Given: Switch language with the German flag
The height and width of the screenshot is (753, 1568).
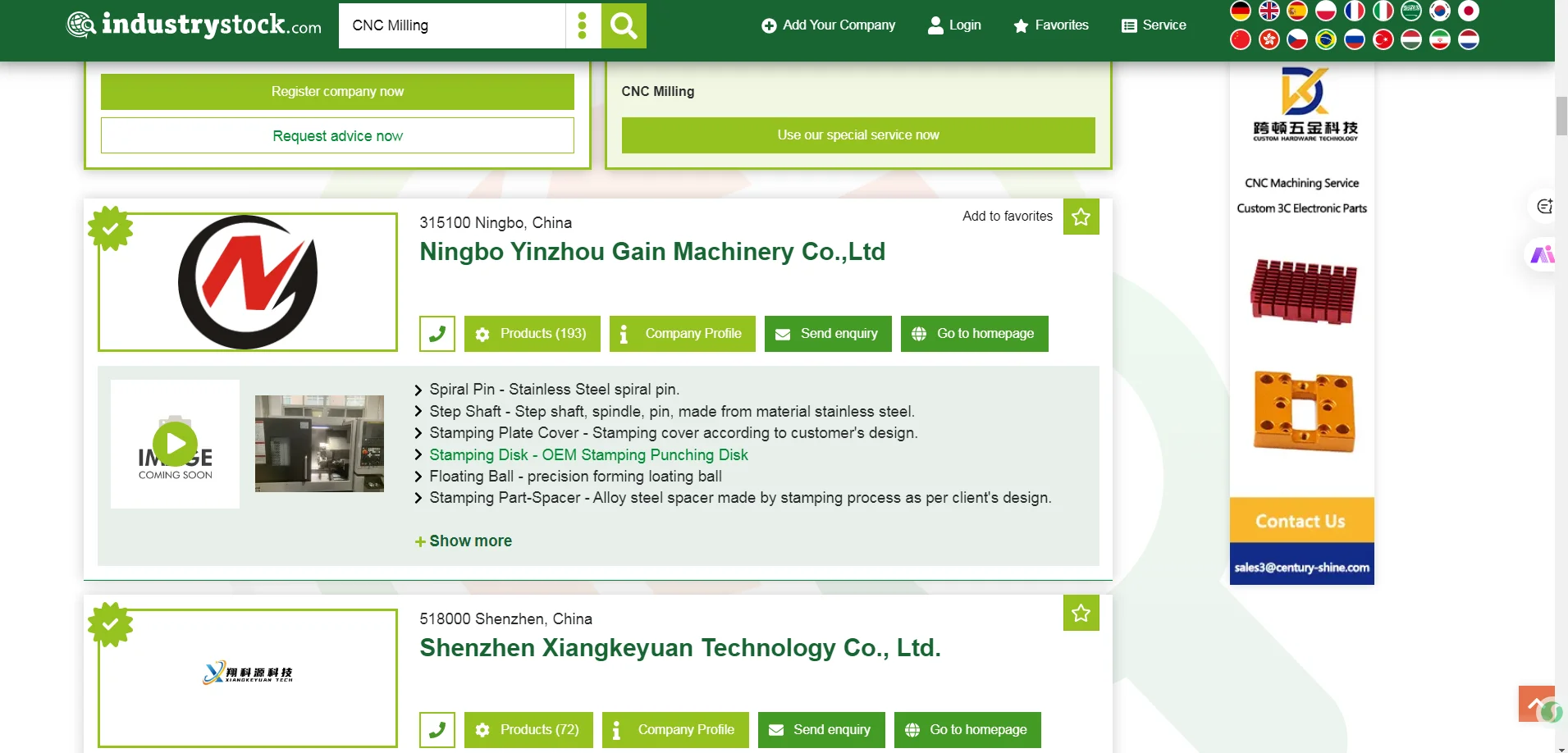Looking at the screenshot, I should point(1241,11).
